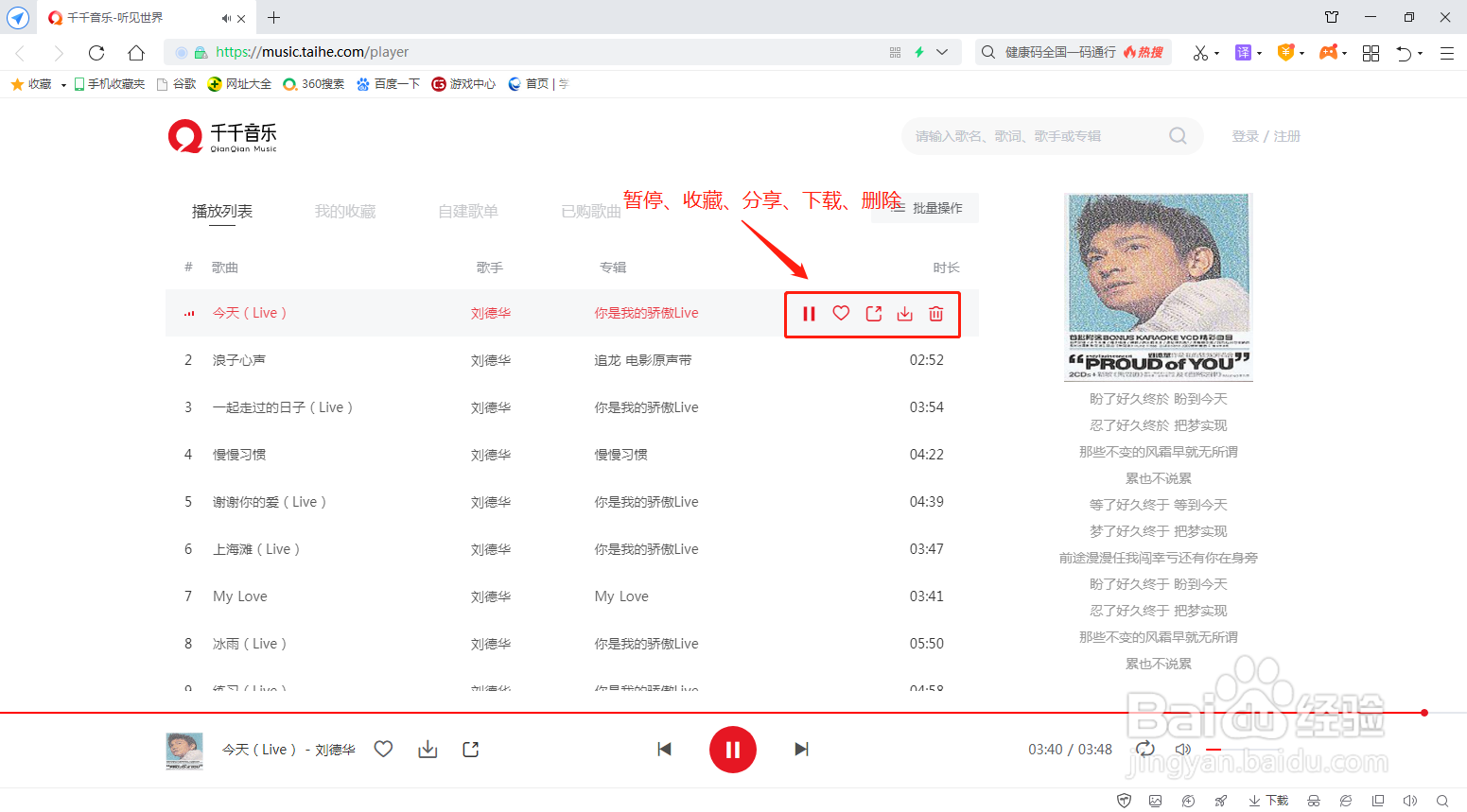Image resolution: width=1467 pixels, height=812 pixels.
Task: Open the 登录 / 注册 link
Action: (1266, 136)
